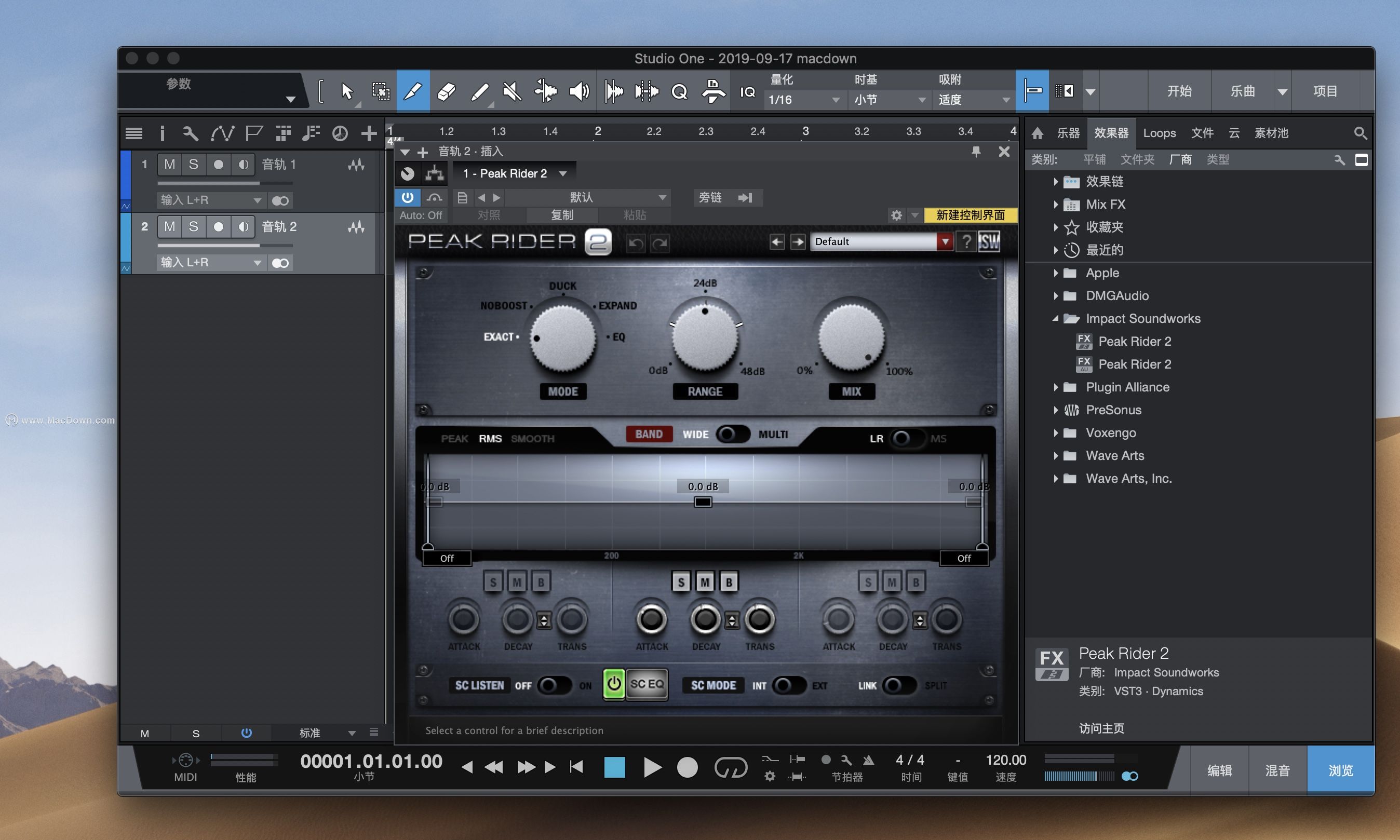Click the 新建控制界面 button
Image resolution: width=1400 pixels, height=840 pixels.
[971, 215]
